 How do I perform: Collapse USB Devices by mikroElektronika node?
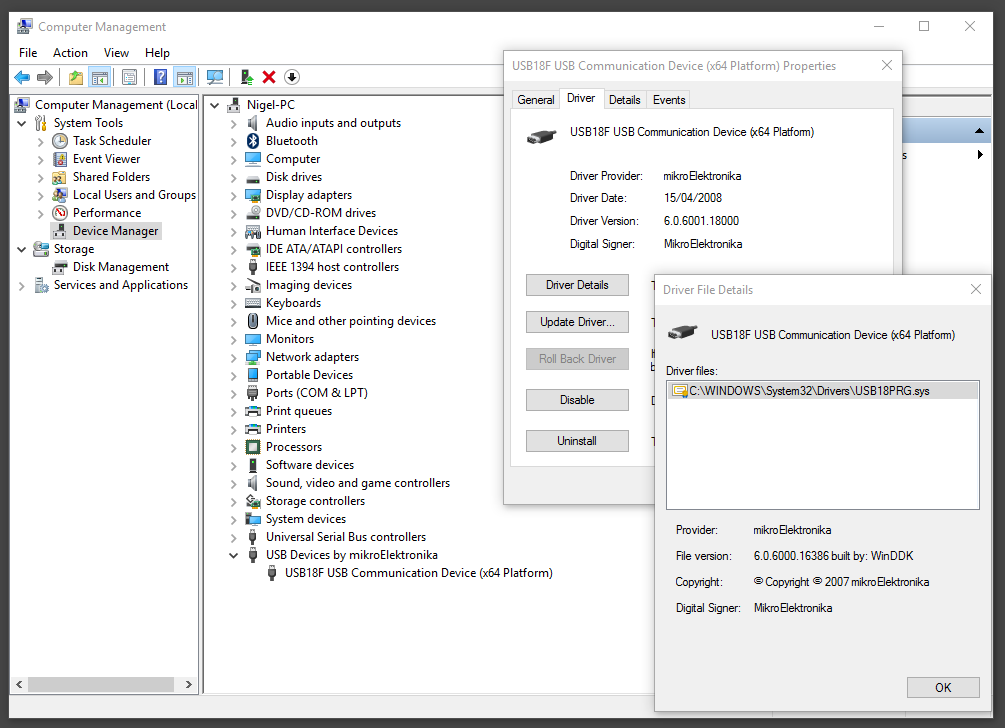pyautogui.click(x=234, y=555)
